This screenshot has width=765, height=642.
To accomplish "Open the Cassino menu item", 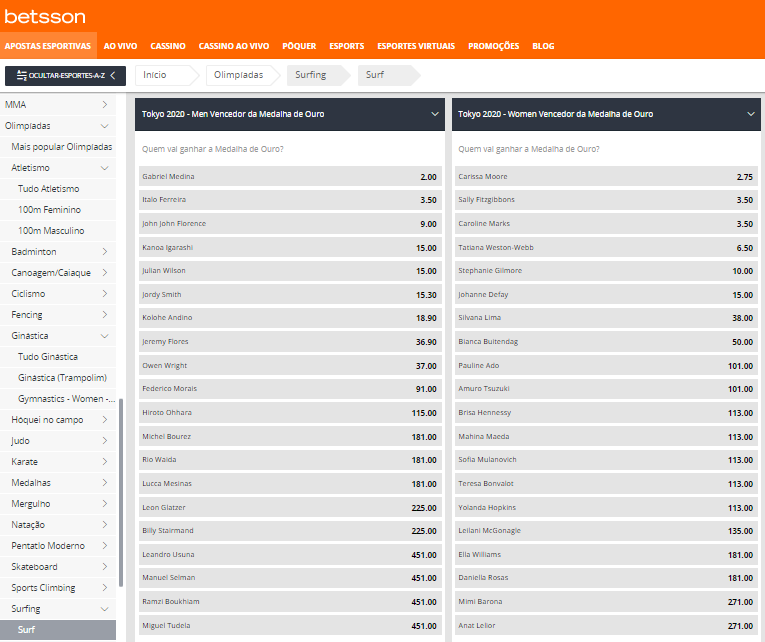I will point(168,46).
